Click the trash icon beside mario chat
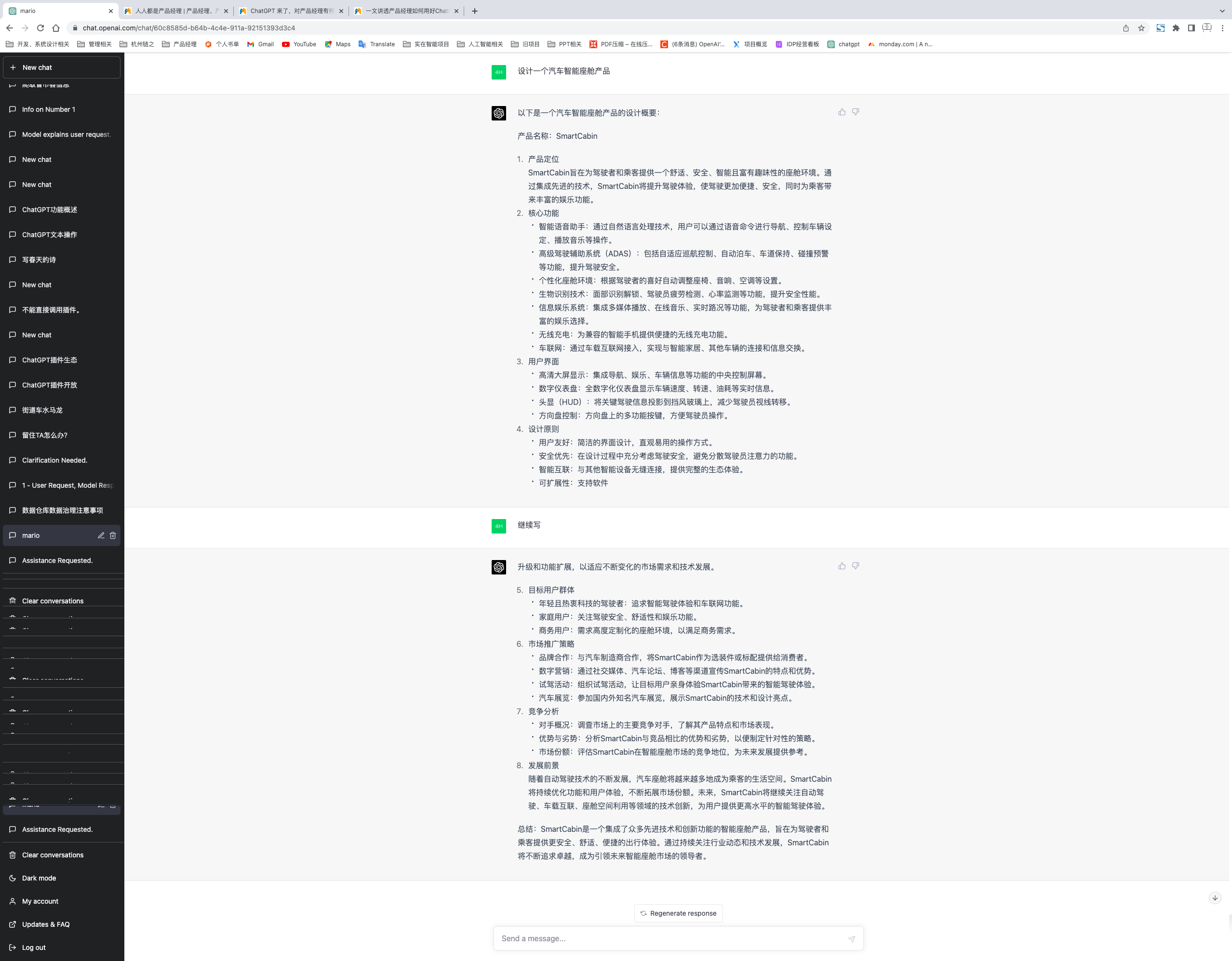The image size is (1232, 961). point(113,535)
